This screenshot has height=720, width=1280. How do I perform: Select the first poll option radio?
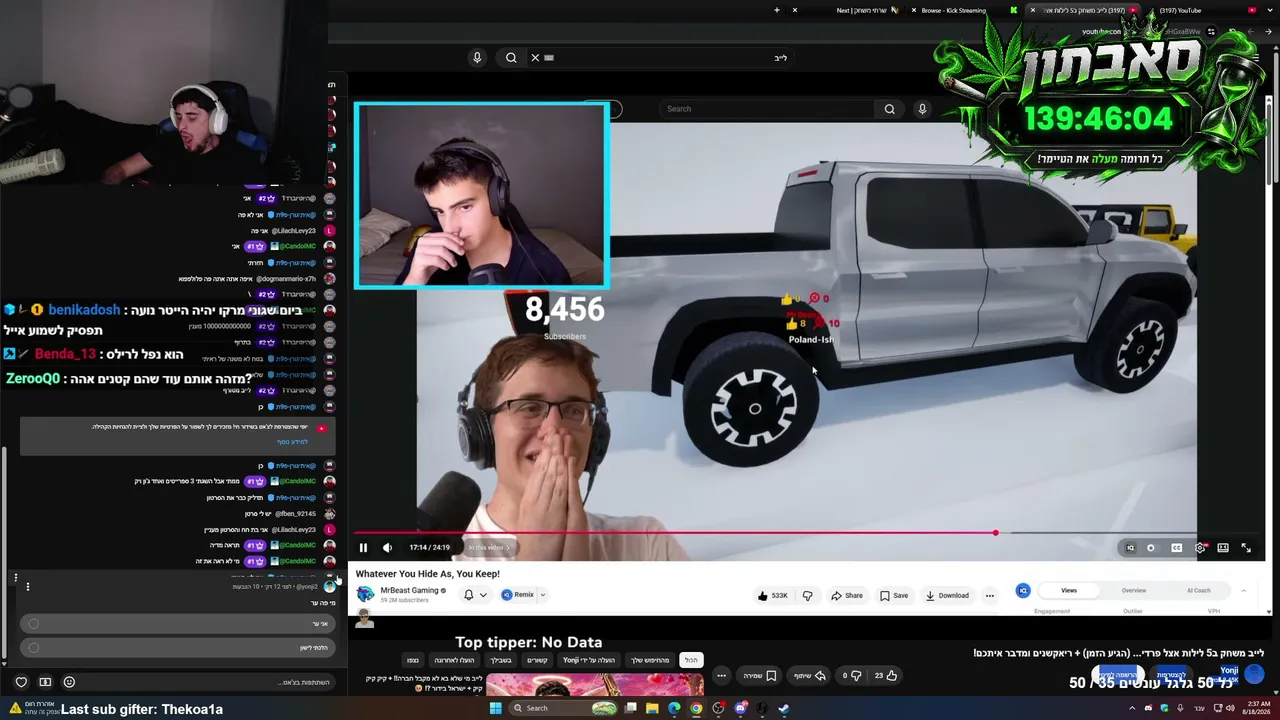(34, 624)
